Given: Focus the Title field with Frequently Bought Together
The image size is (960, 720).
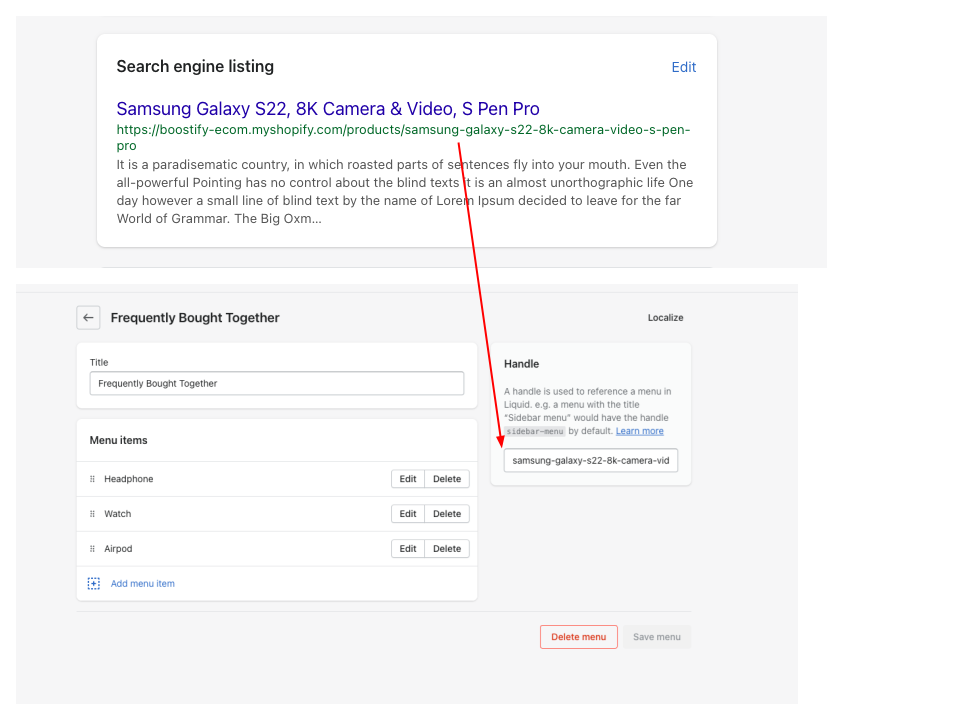Looking at the screenshot, I should tap(277, 383).
